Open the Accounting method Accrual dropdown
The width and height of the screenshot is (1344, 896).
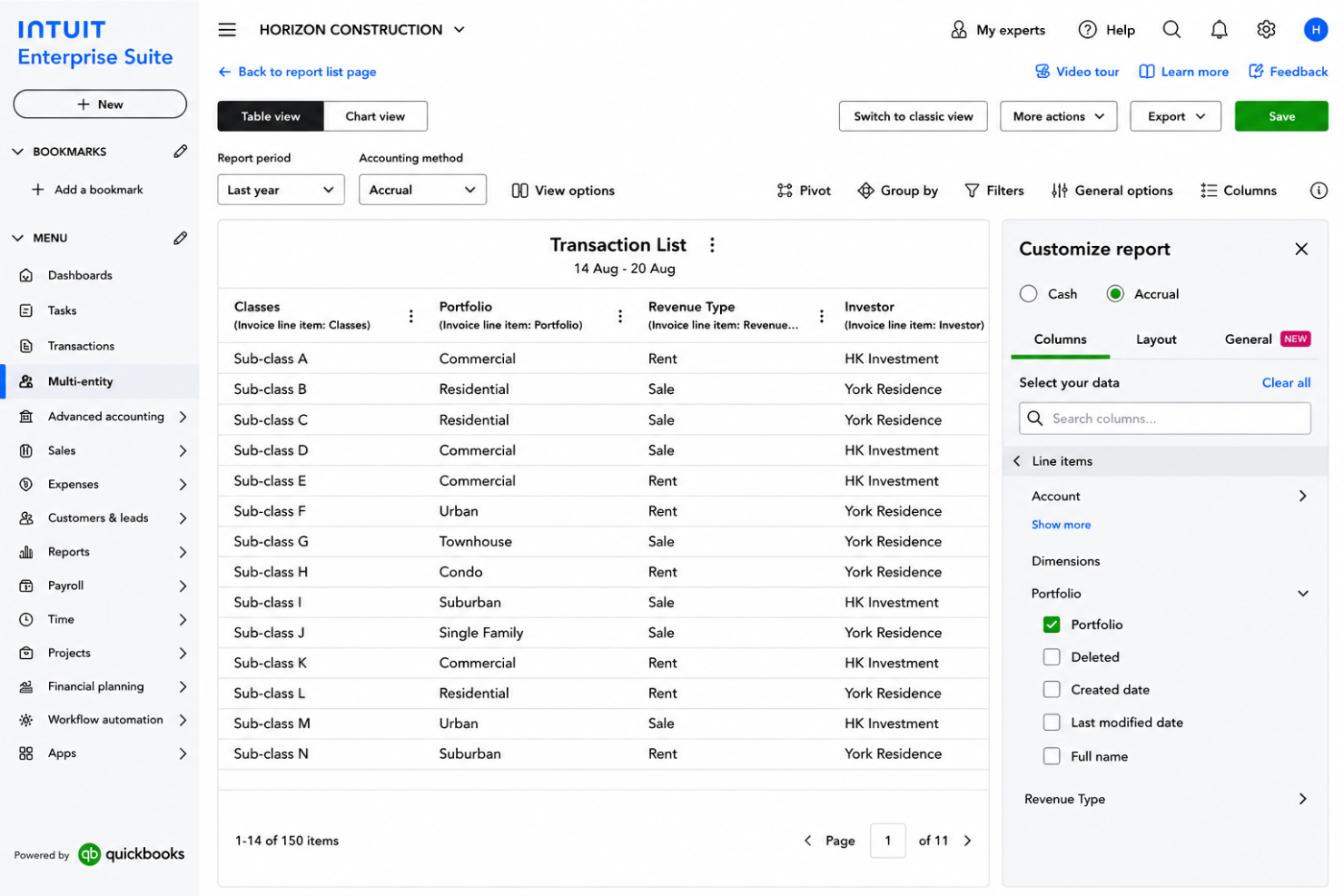click(422, 190)
